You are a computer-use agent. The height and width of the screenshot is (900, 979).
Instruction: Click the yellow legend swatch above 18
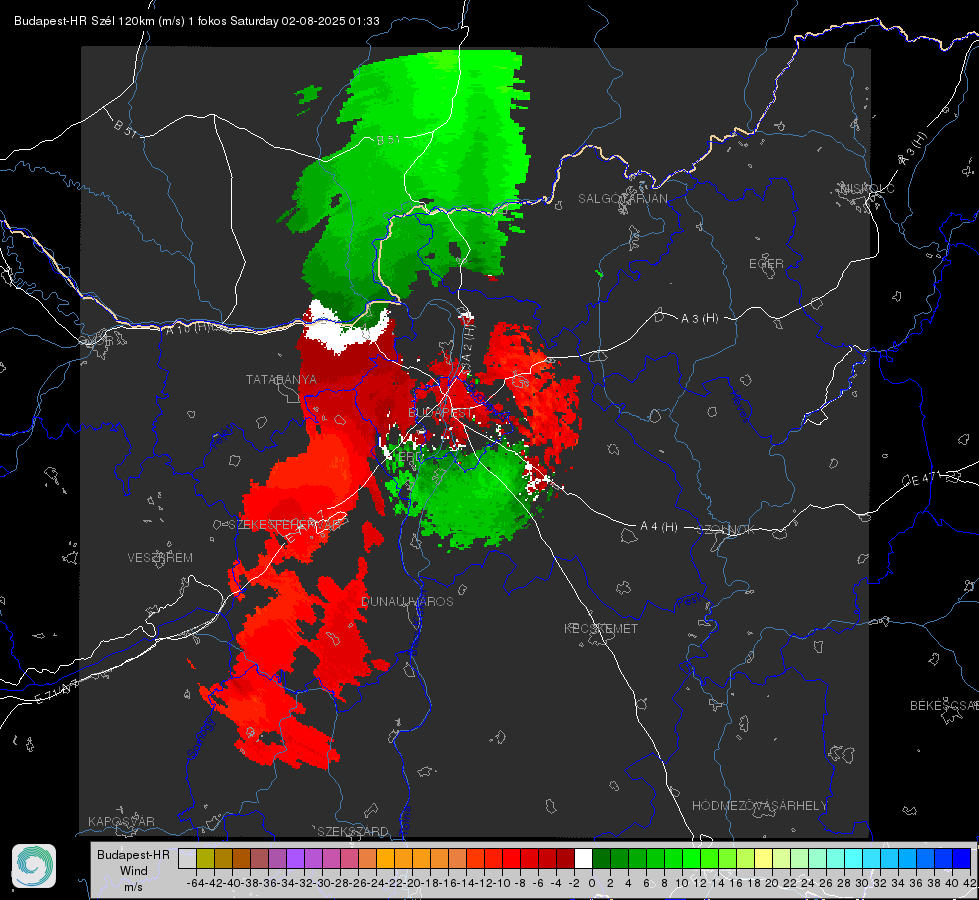tap(763, 858)
